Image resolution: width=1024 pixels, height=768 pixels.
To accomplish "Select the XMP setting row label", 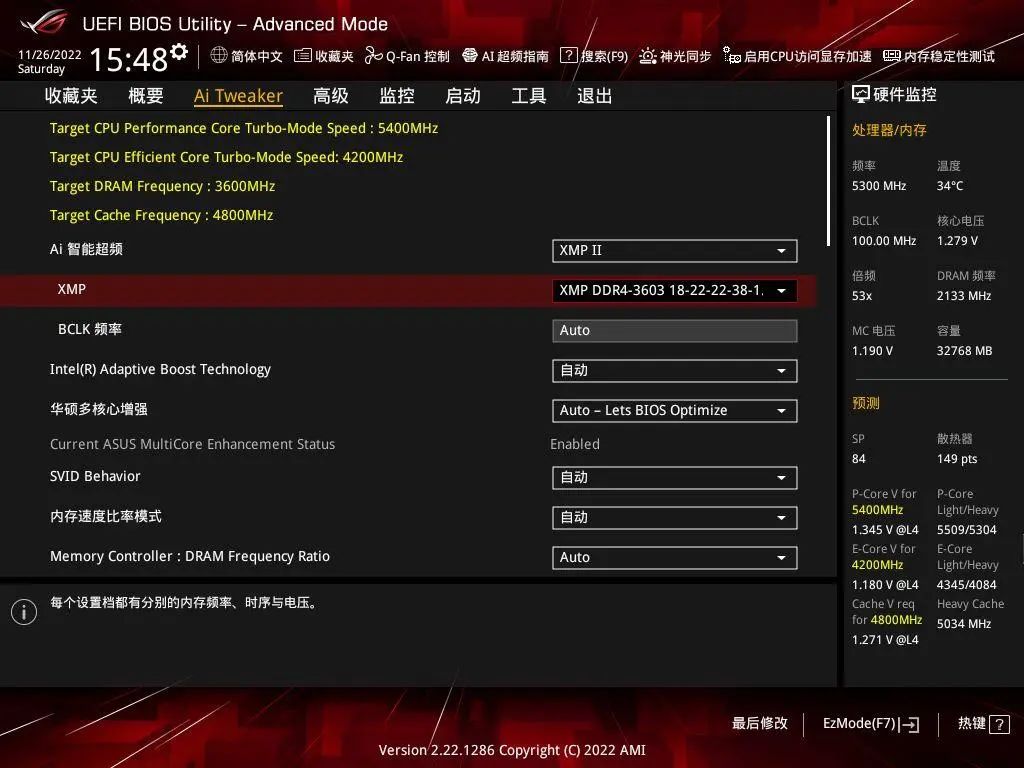I will pyautogui.click(x=72, y=289).
